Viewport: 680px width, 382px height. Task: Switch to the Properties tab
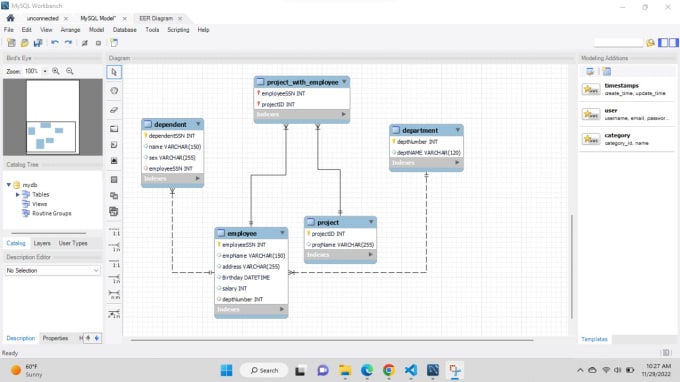[56, 338]
